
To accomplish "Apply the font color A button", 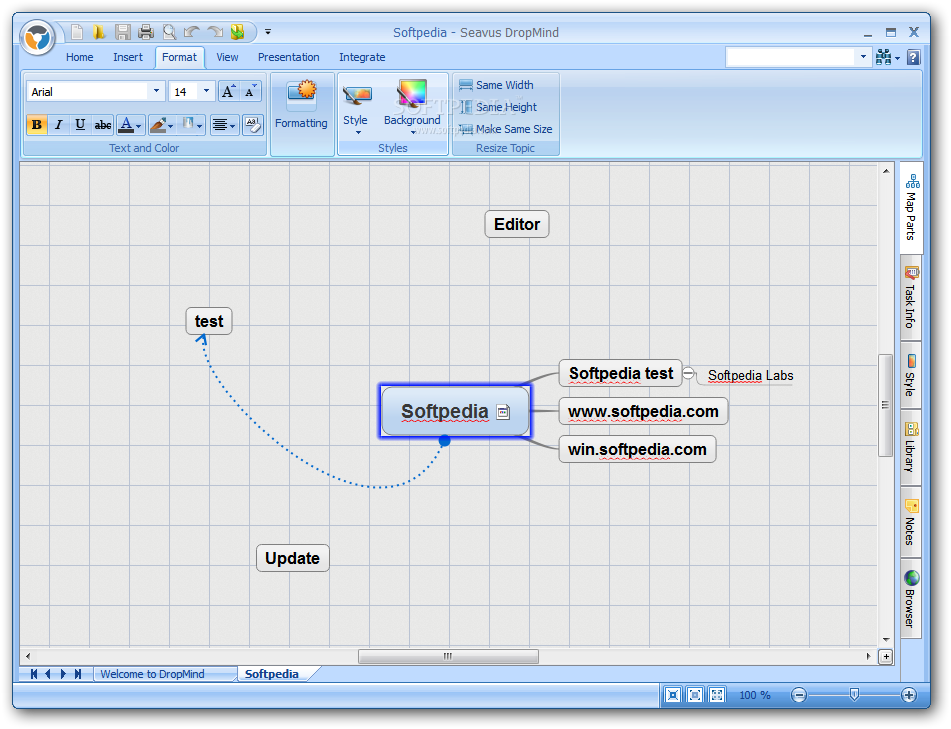I will 126,125.
